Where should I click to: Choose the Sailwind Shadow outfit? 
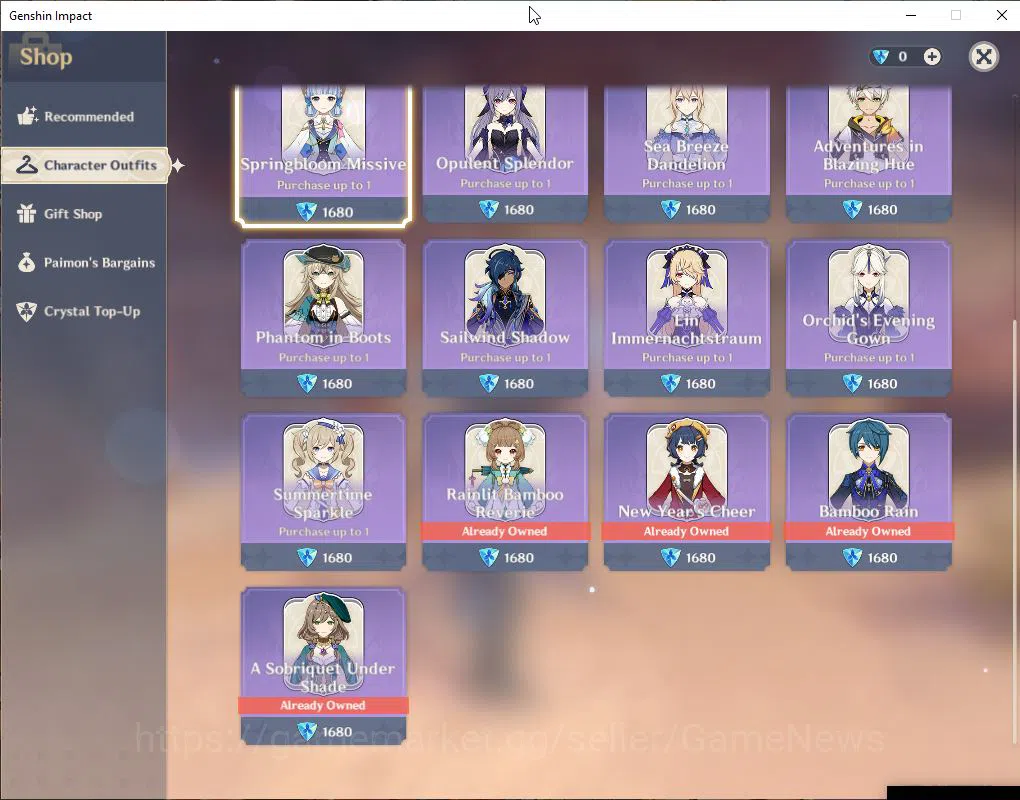(505, 318)
